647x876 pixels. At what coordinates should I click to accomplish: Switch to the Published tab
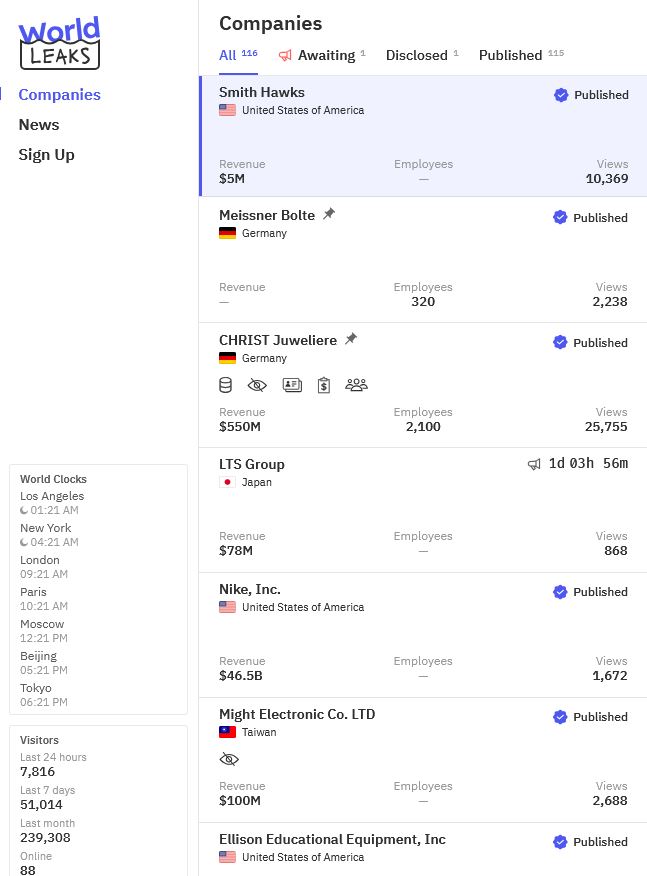pos(510,55)
